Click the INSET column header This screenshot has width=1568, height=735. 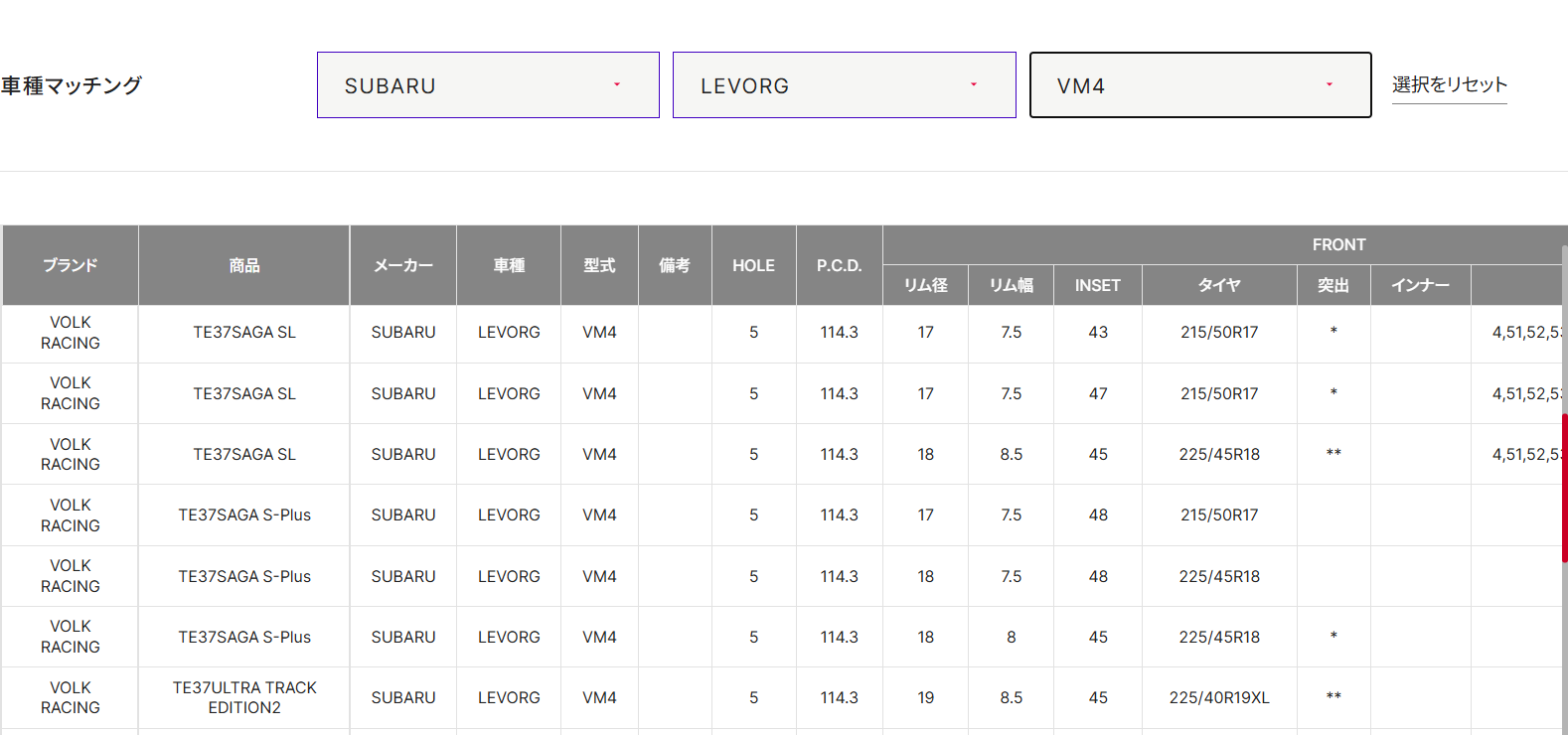point(1097,285)
